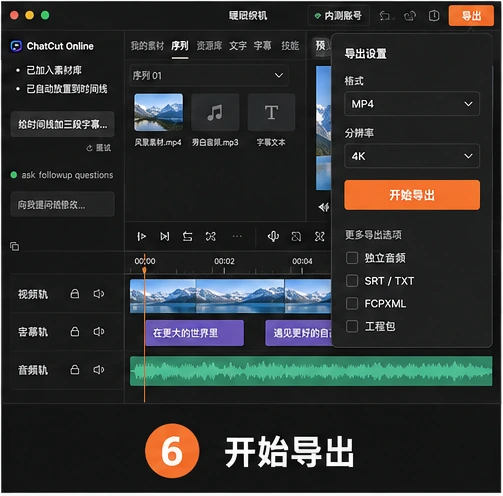Click the orange 导出 export button
Viewport: 503px width, 496px height.
coord(471,16)
